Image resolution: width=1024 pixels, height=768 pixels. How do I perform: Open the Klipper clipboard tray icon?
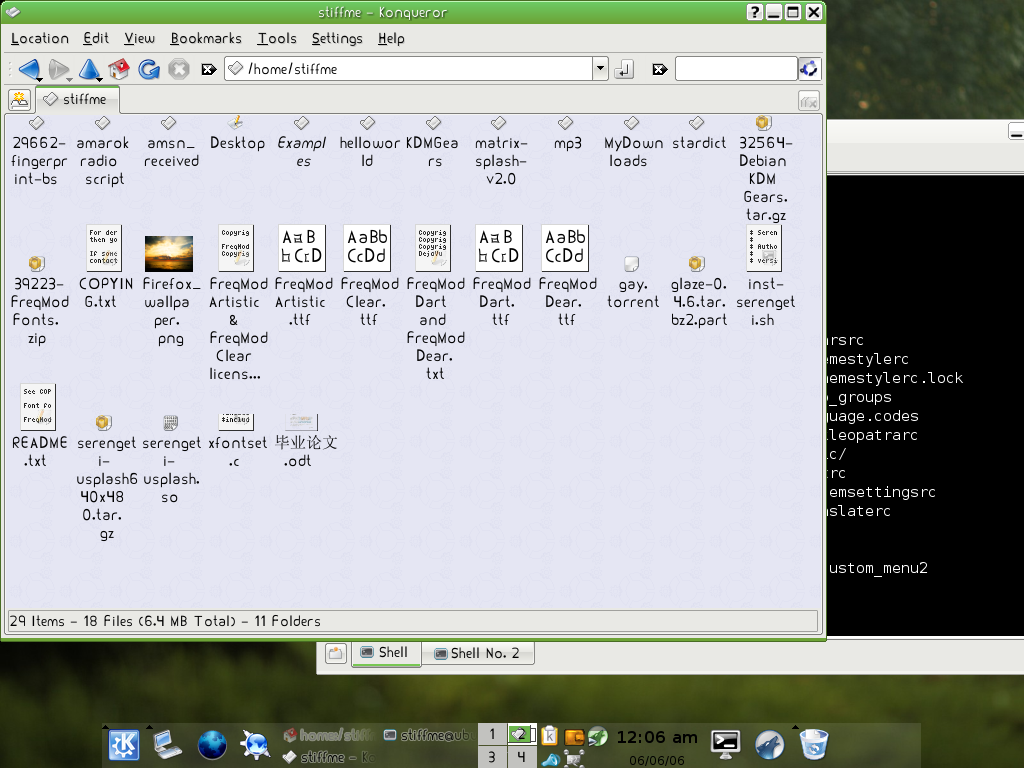point(550,736)
